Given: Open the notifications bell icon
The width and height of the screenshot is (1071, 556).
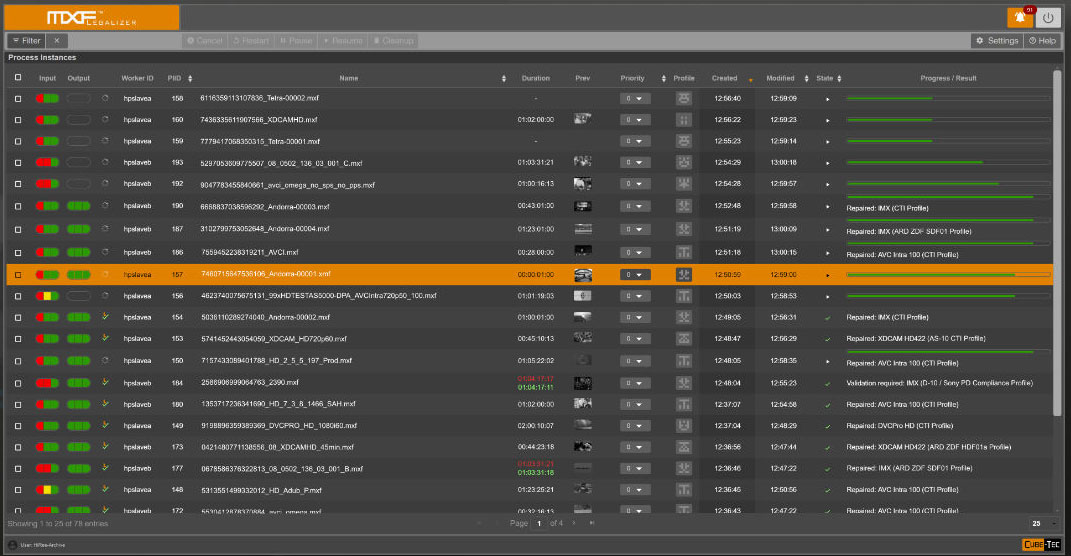Looking at the screenshot, I should click(x=1020, y=17).
